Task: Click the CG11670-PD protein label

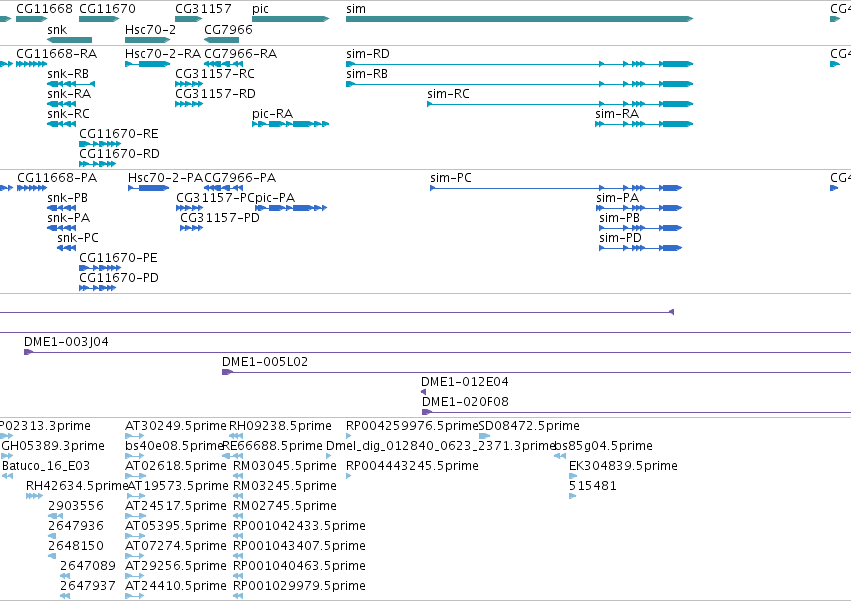Action: [x=119, y=278]
